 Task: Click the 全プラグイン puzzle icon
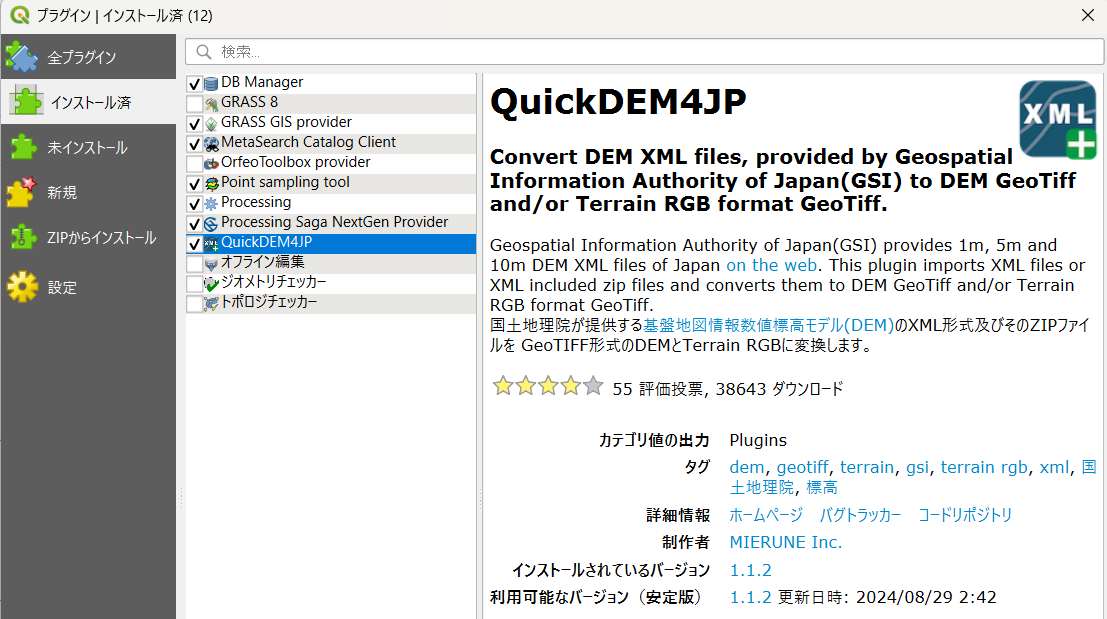[22, 57]
